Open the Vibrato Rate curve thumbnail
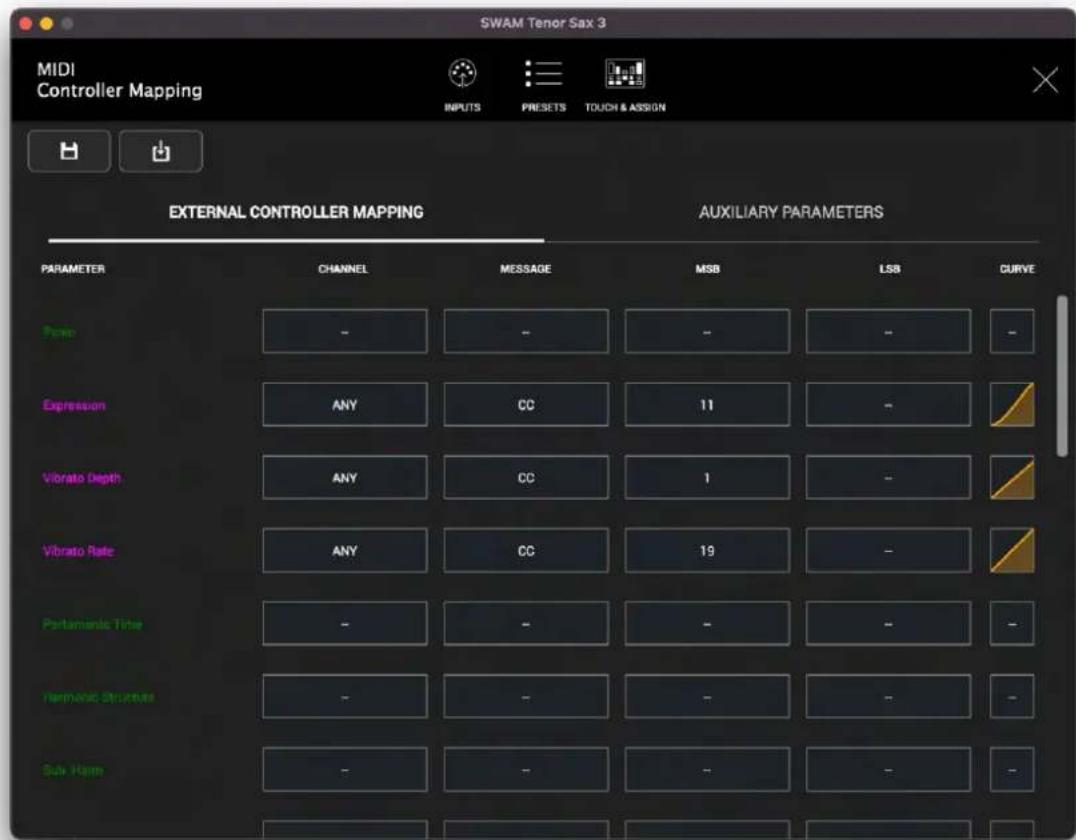 [1011, 550]
